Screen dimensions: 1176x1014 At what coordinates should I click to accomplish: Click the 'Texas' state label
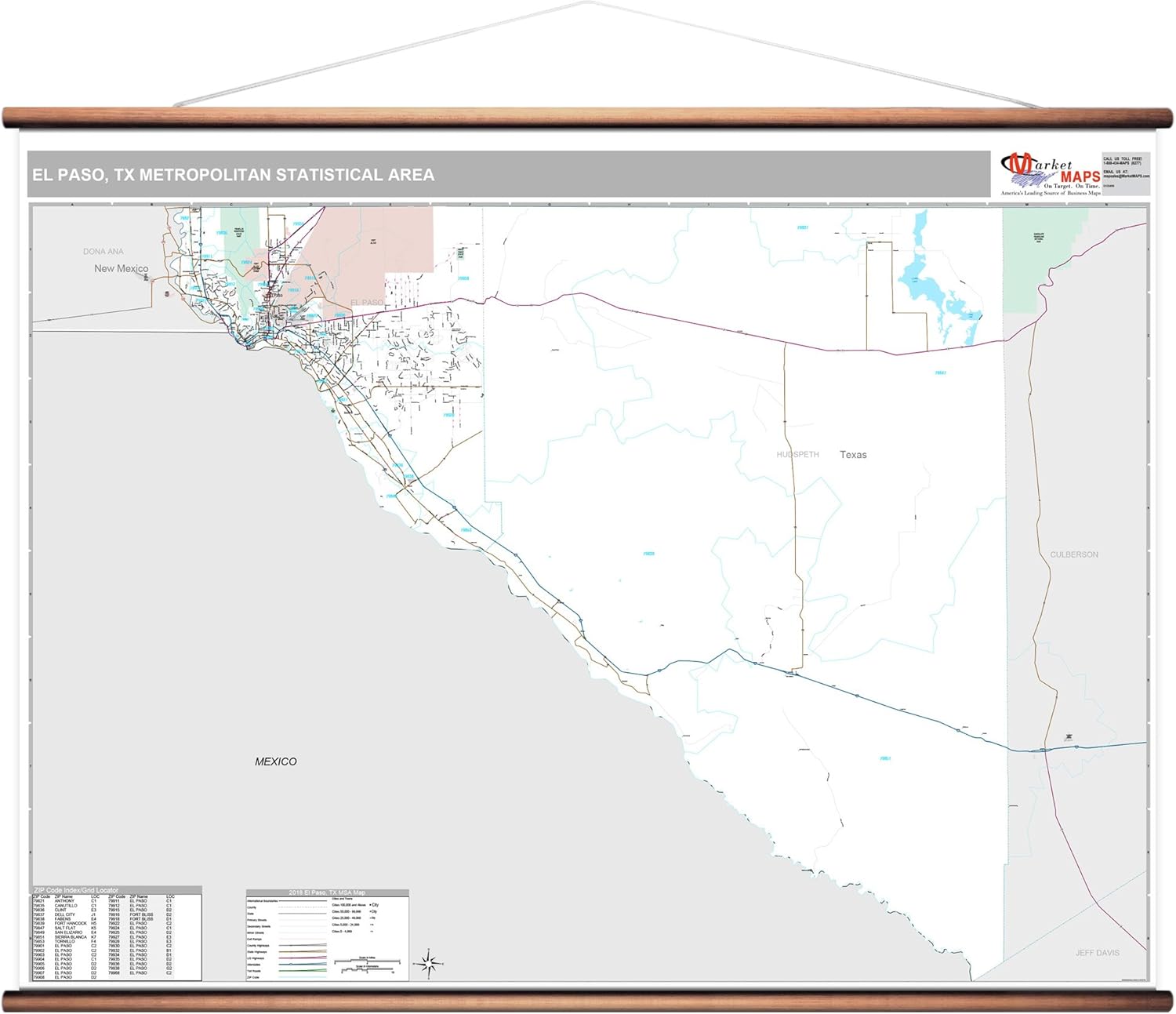[x=853, y=455]
